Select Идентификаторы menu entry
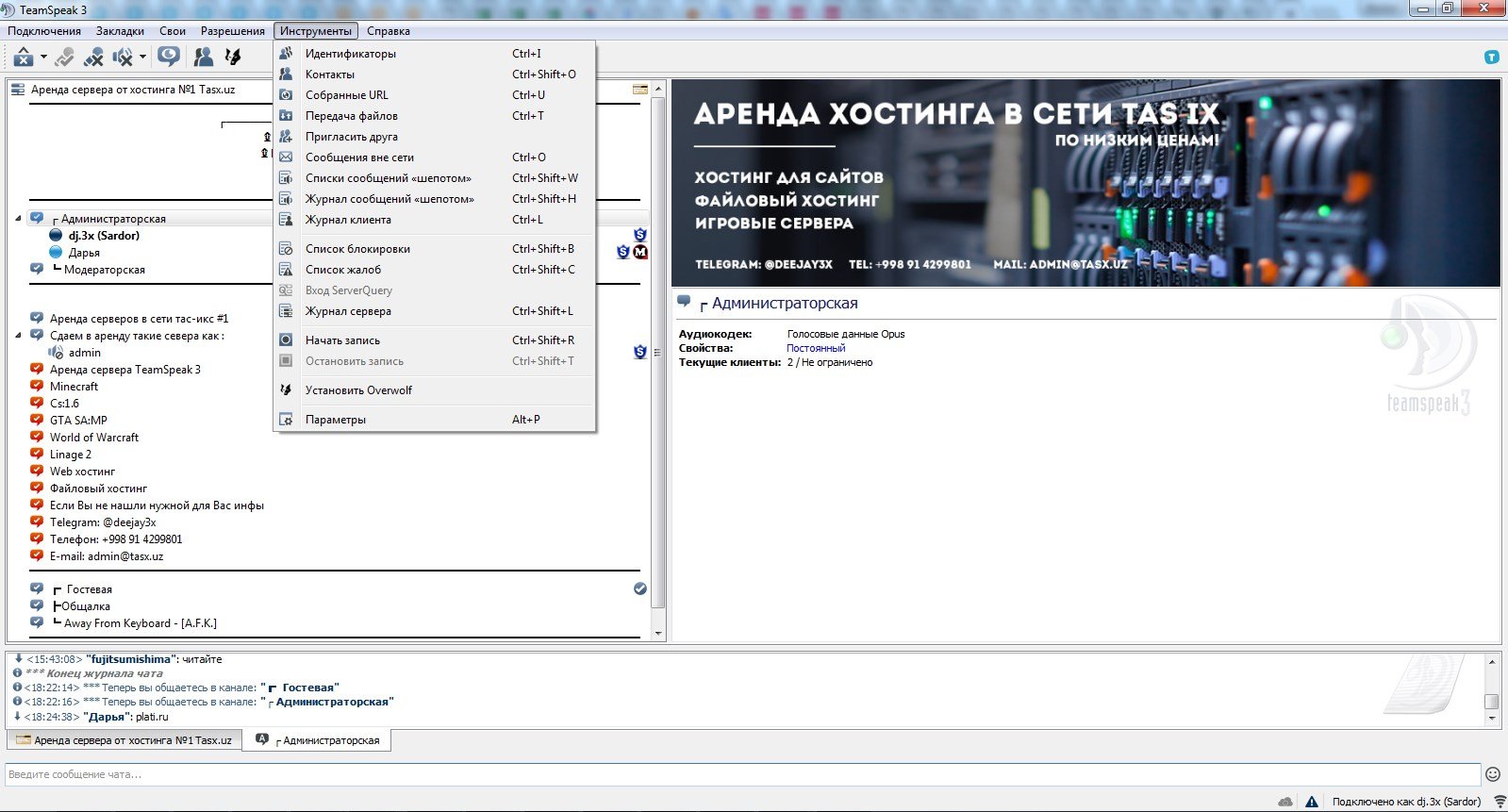 click(435, 54)
